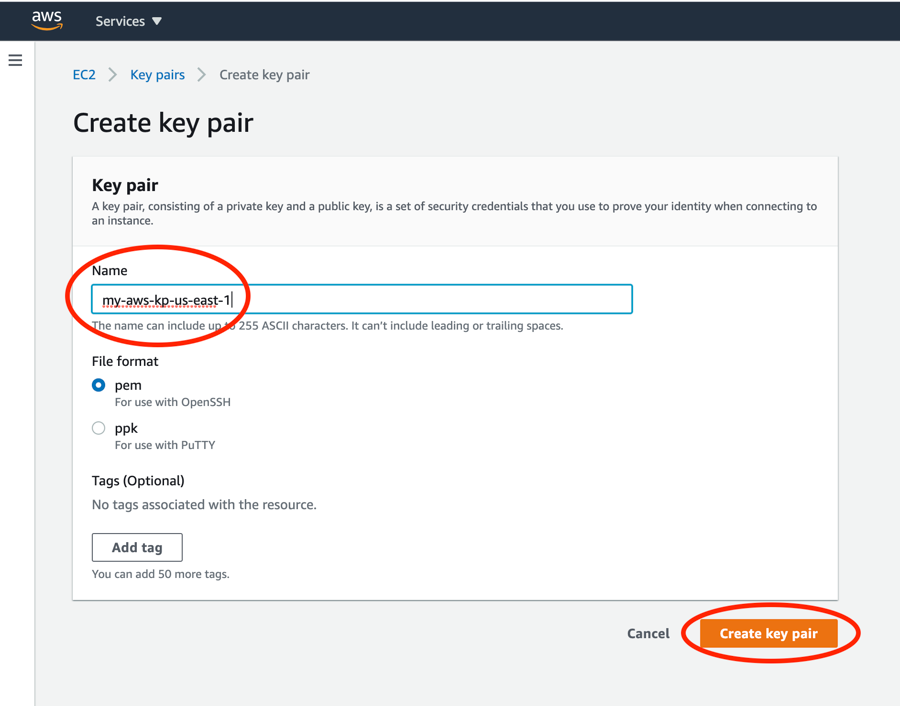
Task: Click the Name field label
Action: [109, 270]
